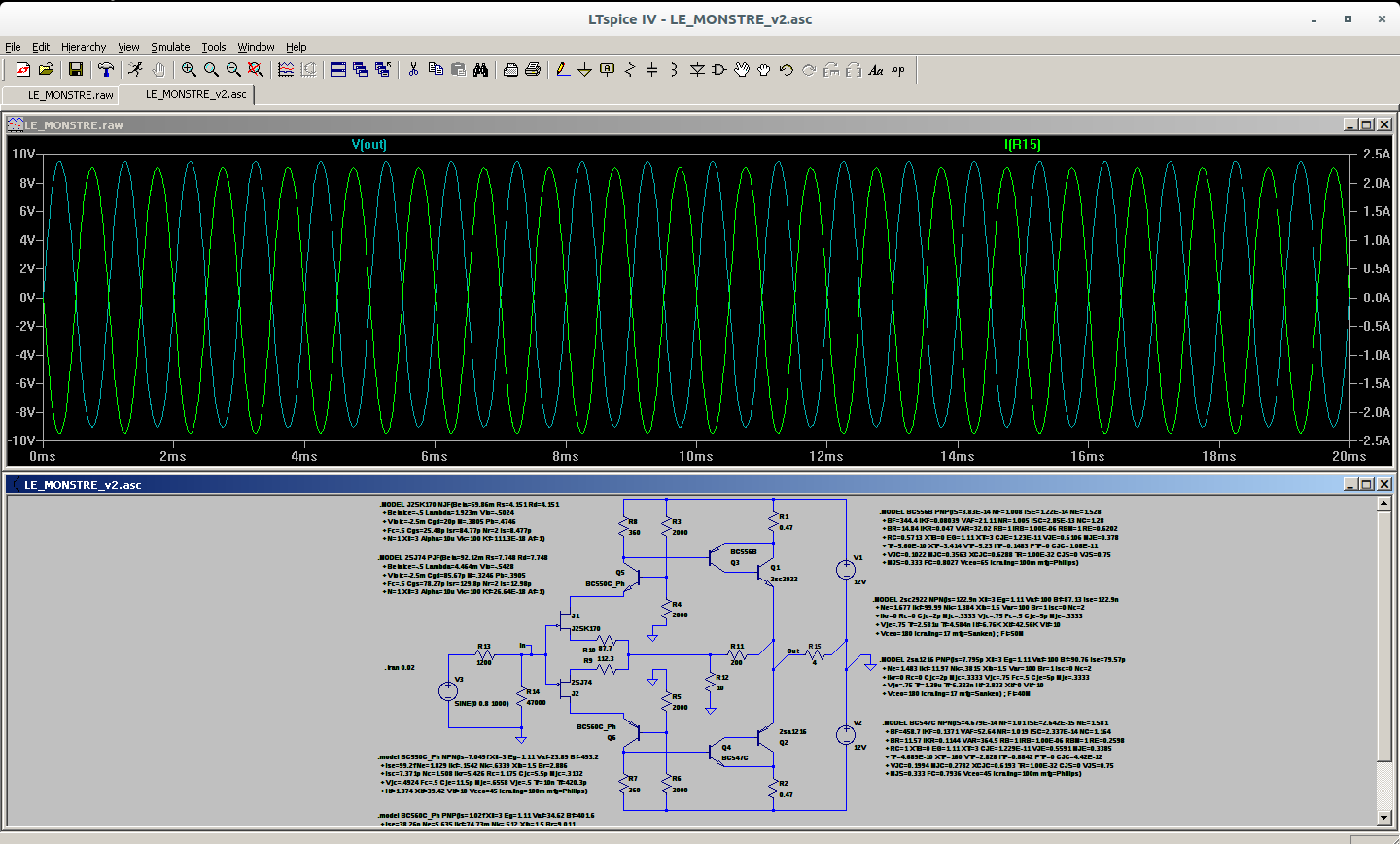
Task: Select the Pan magnifier tool
Action: tap(211, 69)
